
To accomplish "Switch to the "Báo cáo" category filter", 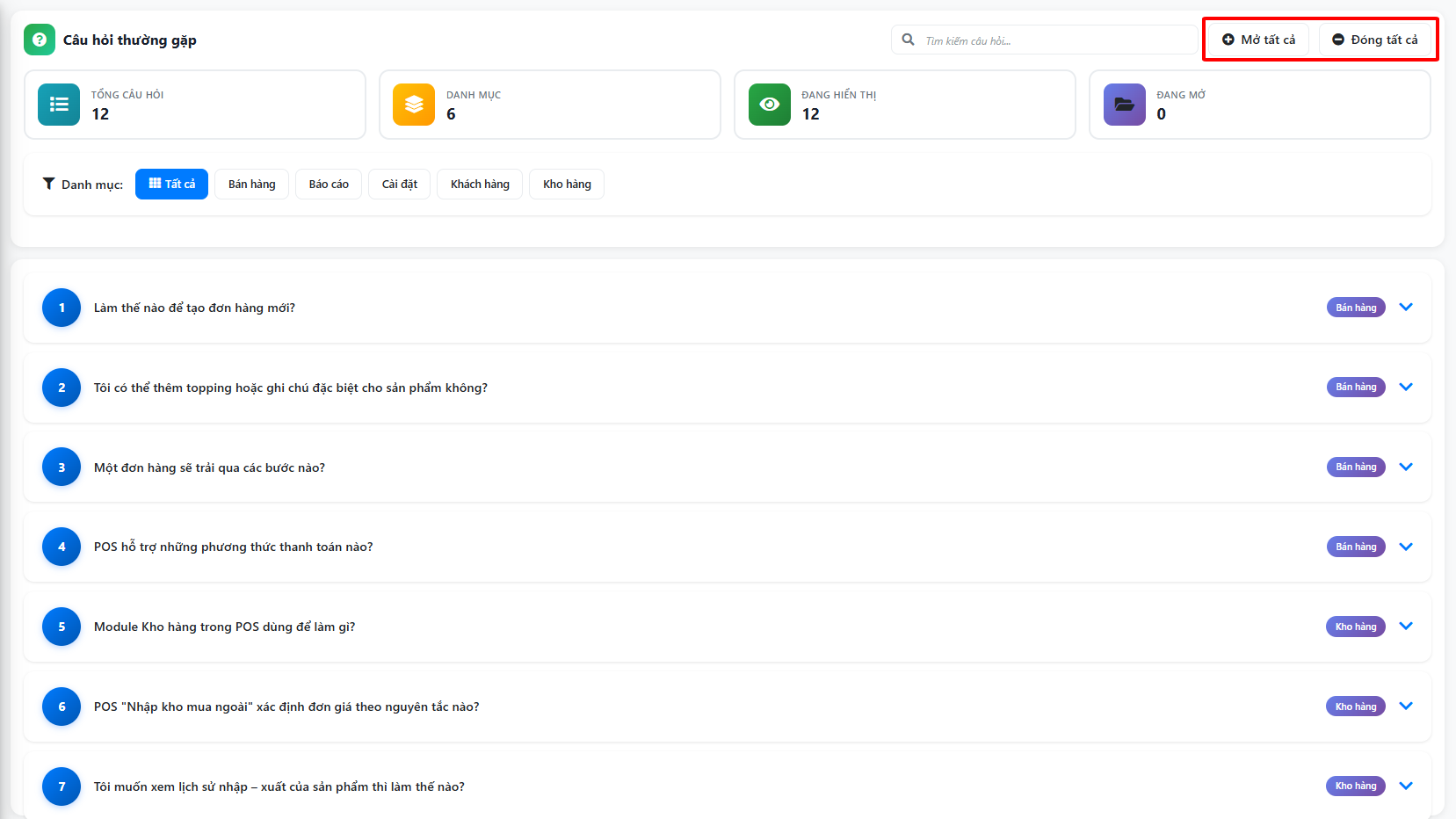I will pos(329,184).
